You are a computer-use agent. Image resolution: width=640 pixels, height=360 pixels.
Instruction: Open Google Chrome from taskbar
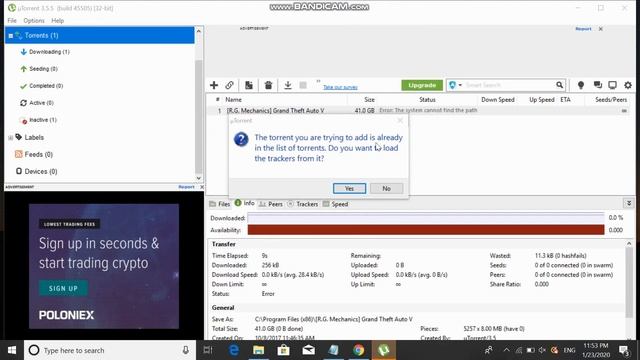coord(358,350)
